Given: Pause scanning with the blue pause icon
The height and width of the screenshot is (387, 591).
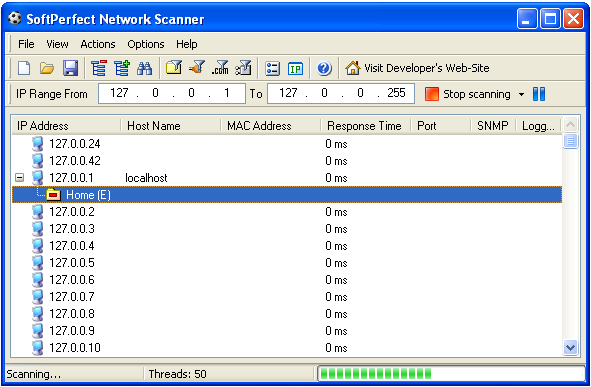Looking at the screenshot, I should pos(539,94).
